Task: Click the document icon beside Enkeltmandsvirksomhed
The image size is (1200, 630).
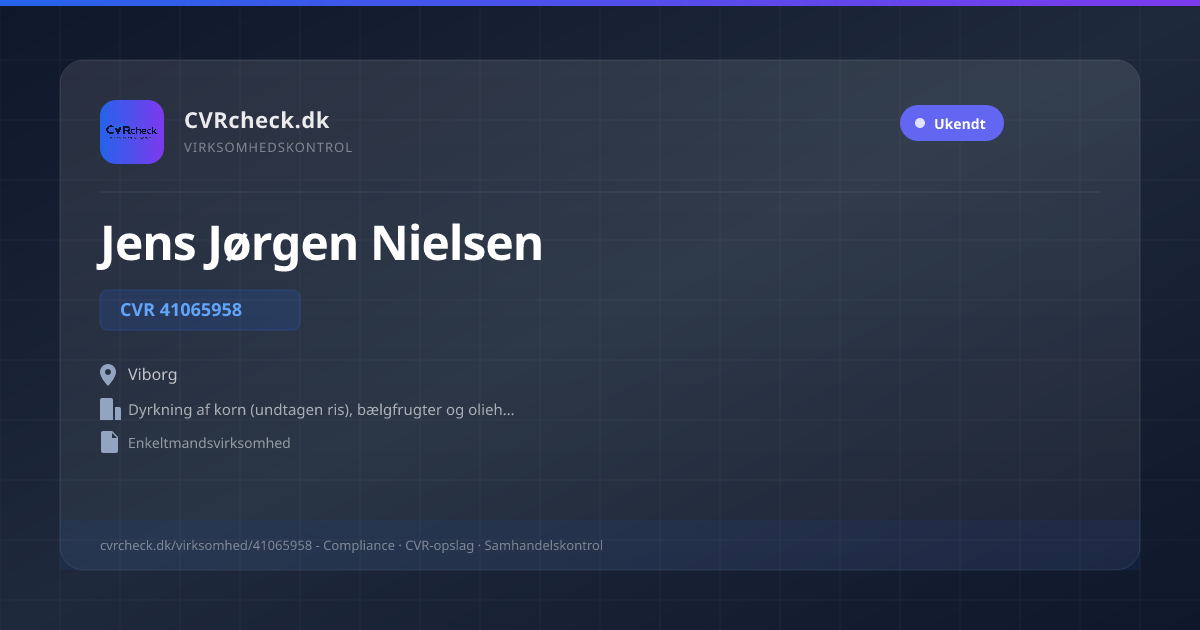Action: pos(109,442)
